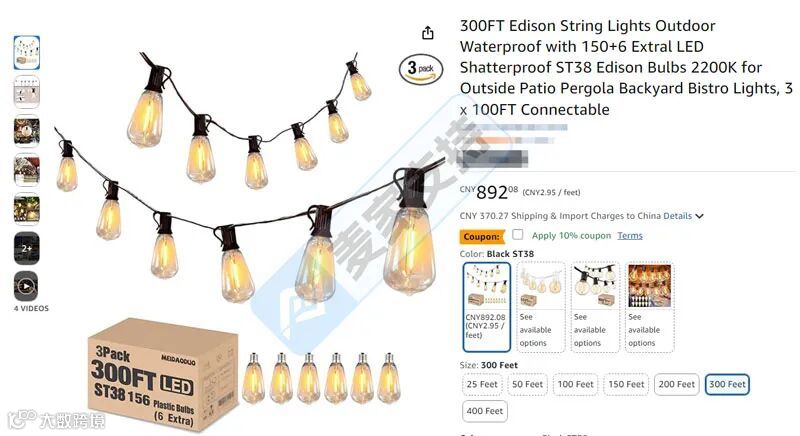Open shipping & import charges Details link
This screenshot has height=436, width=800.
pos(677,216)
